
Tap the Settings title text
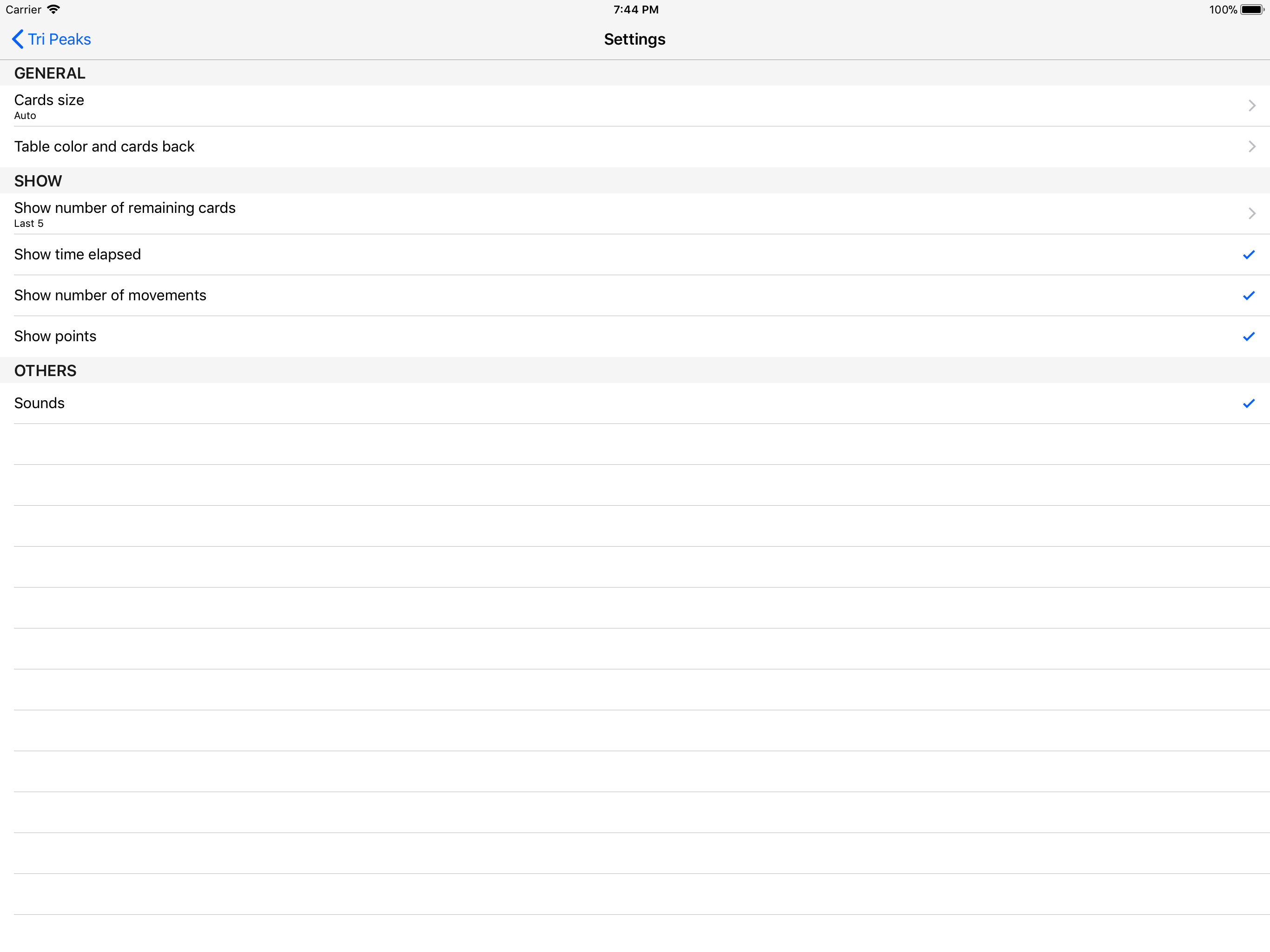coord(635,39)
